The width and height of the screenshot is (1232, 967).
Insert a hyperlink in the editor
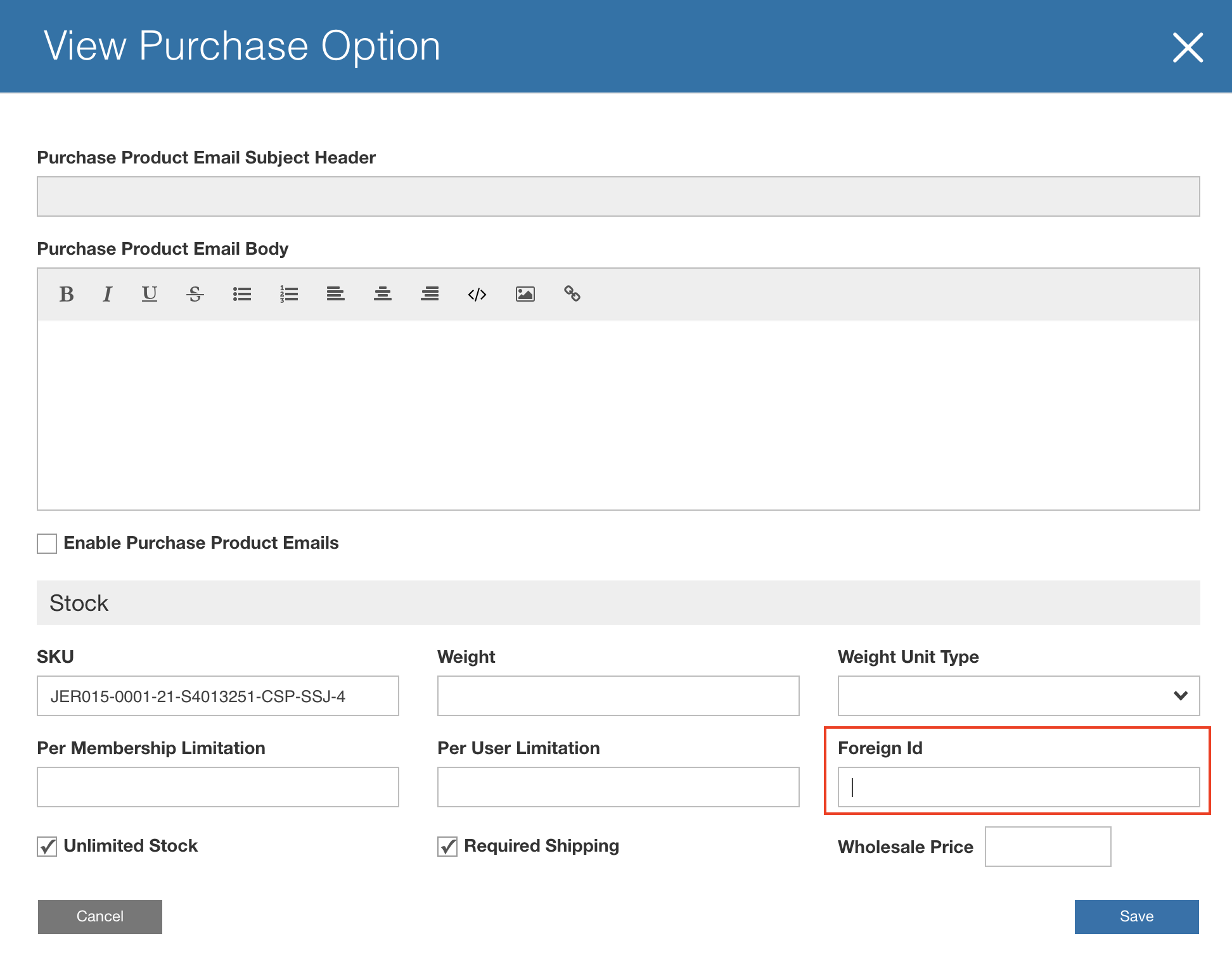tap(572, 294)
